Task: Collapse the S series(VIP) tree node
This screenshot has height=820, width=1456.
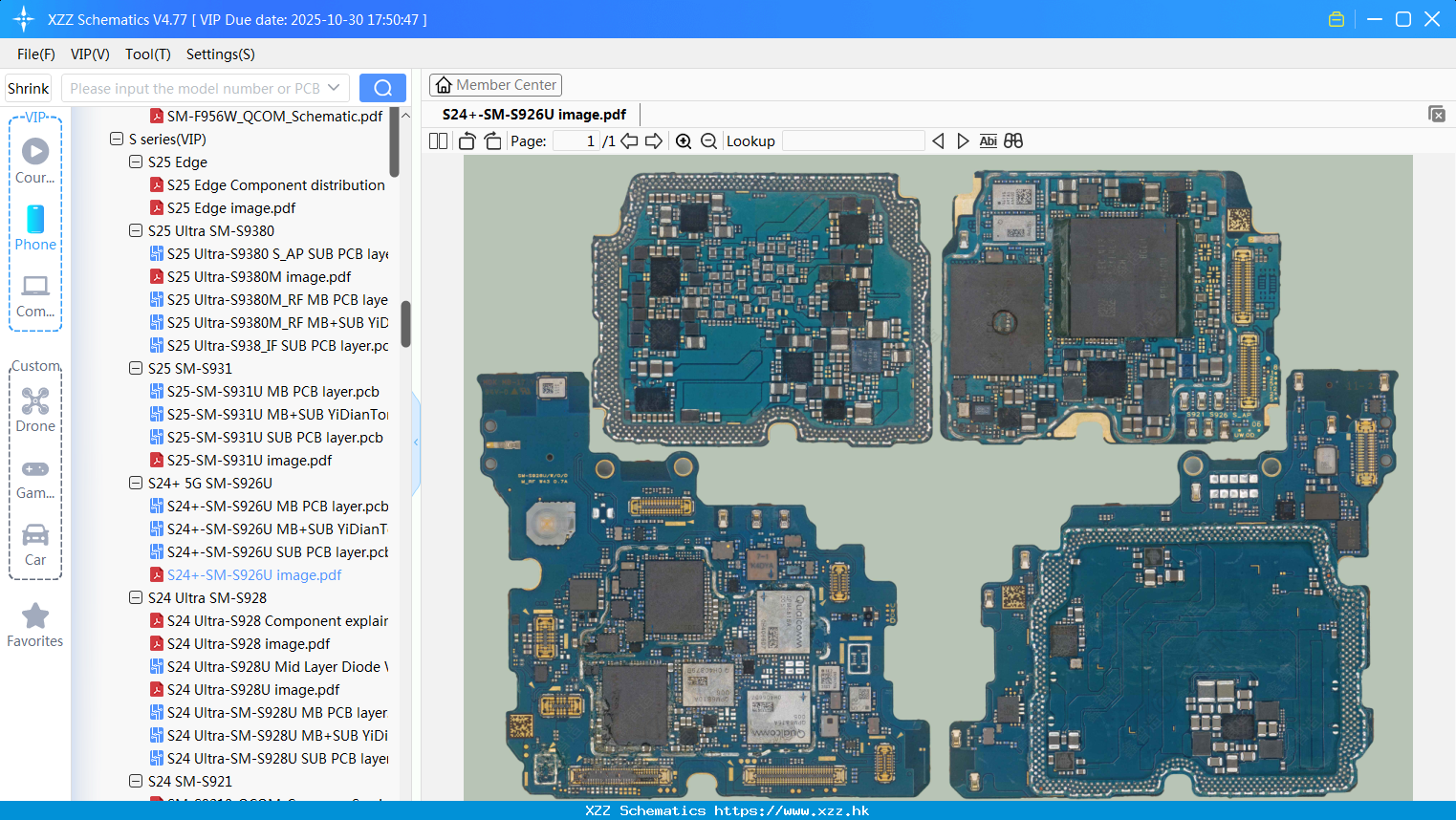Action: tap(117, 139)
